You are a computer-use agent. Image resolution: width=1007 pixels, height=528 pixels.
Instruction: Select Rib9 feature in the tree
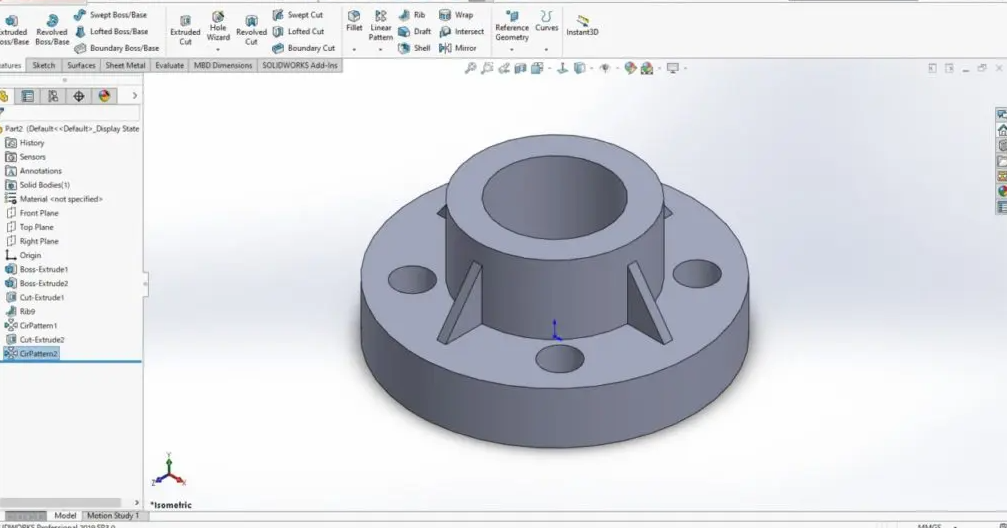pyautogui.click(x=27, y=311)
